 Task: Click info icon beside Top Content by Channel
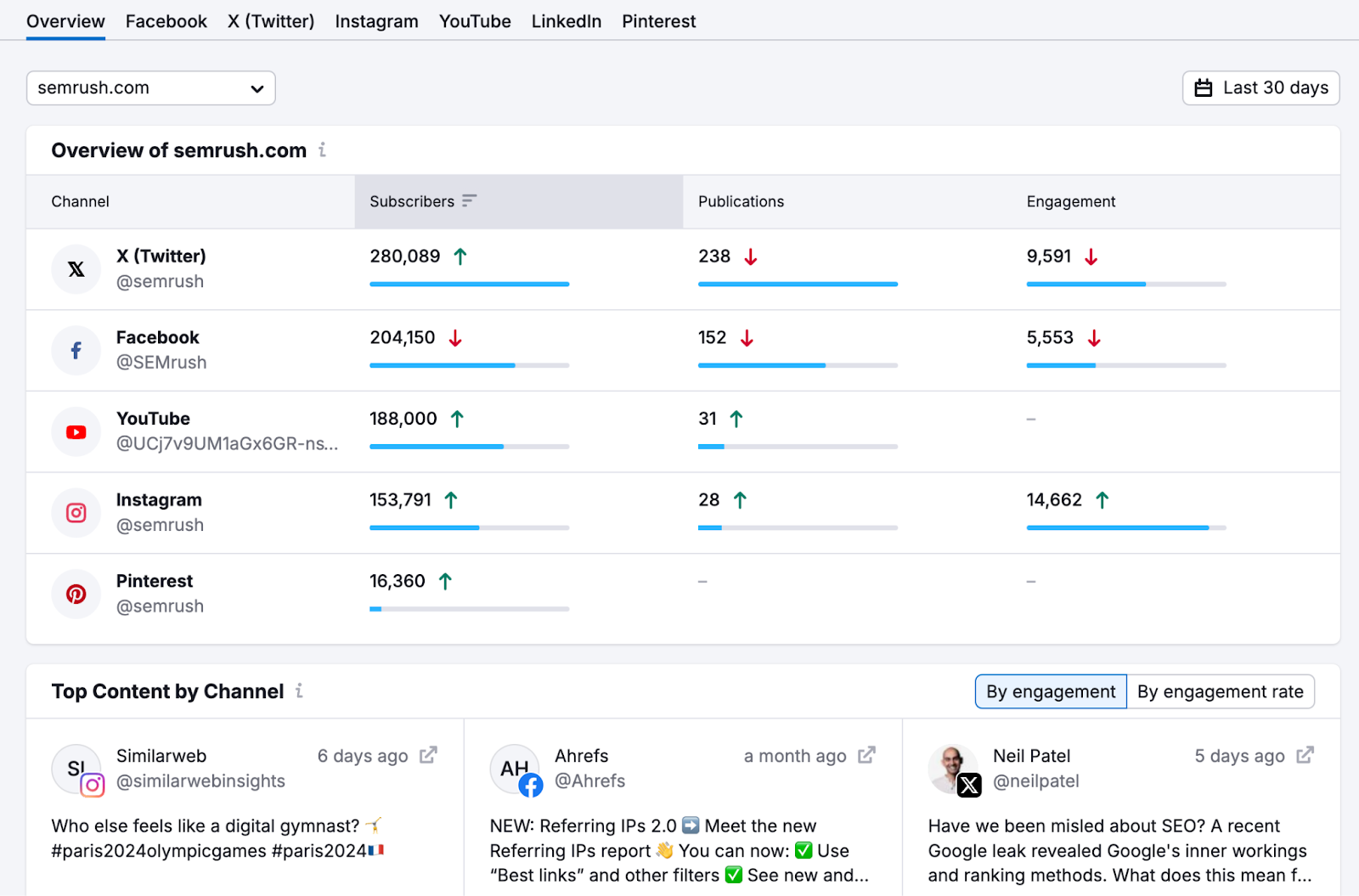(299, 691)
